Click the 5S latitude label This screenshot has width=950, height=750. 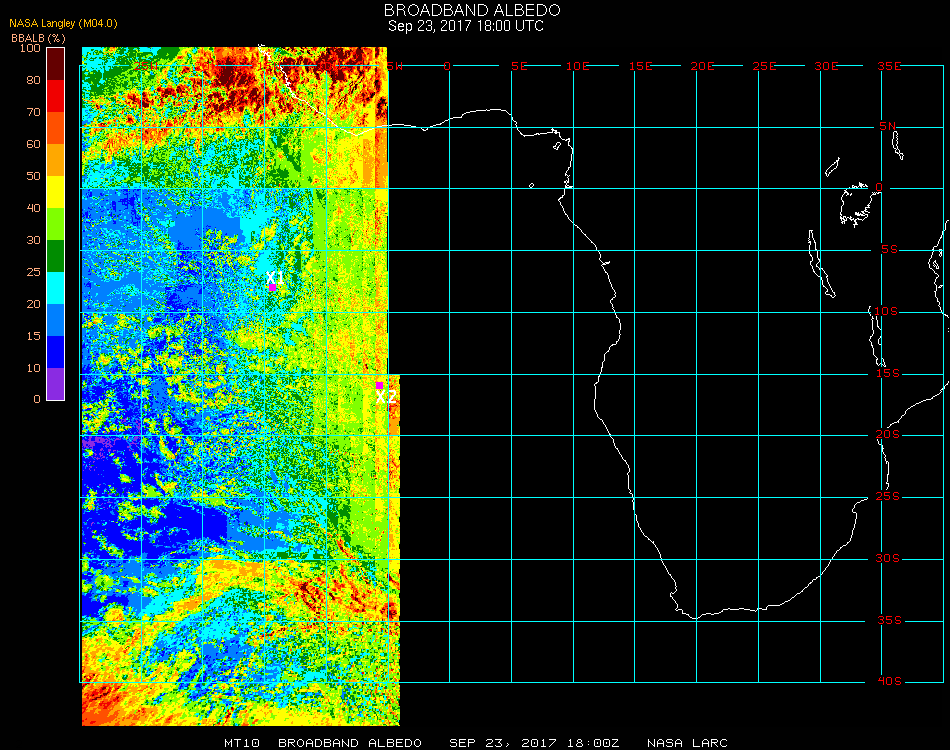889,250
